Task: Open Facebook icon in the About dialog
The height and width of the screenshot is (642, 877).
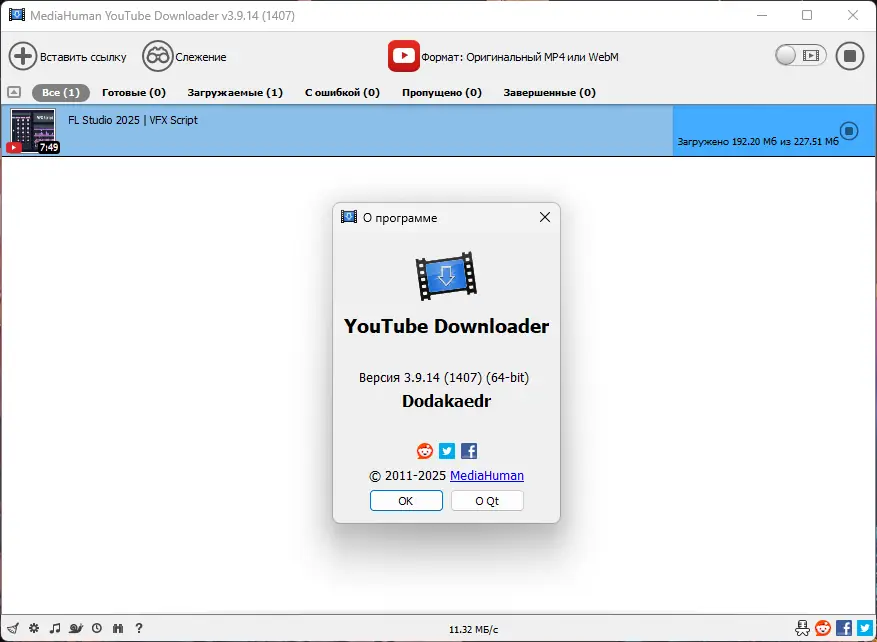Action: click(x=469, y=451)
